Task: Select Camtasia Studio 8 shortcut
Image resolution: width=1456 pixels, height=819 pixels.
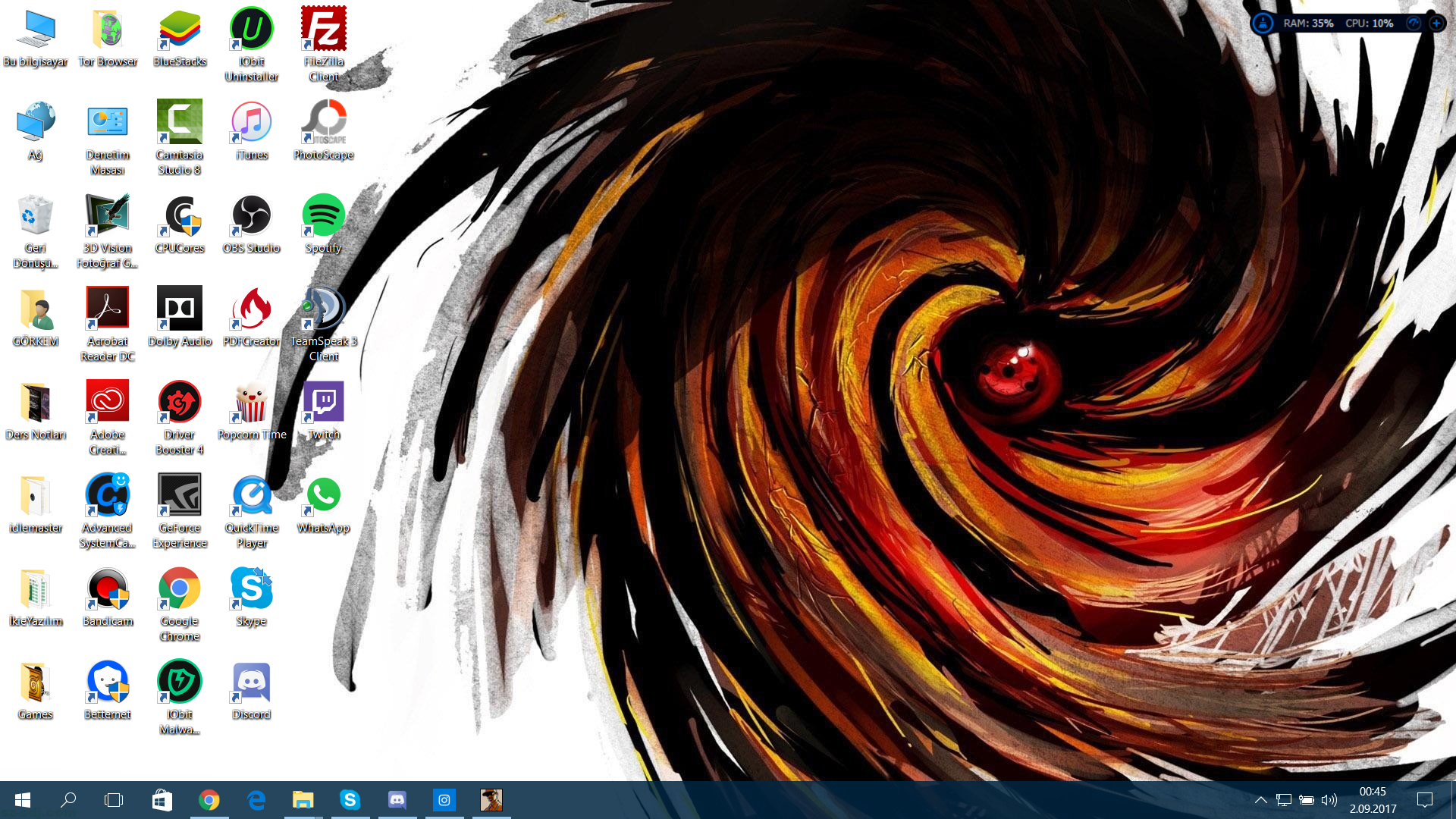Action: (x=180, y=138)
